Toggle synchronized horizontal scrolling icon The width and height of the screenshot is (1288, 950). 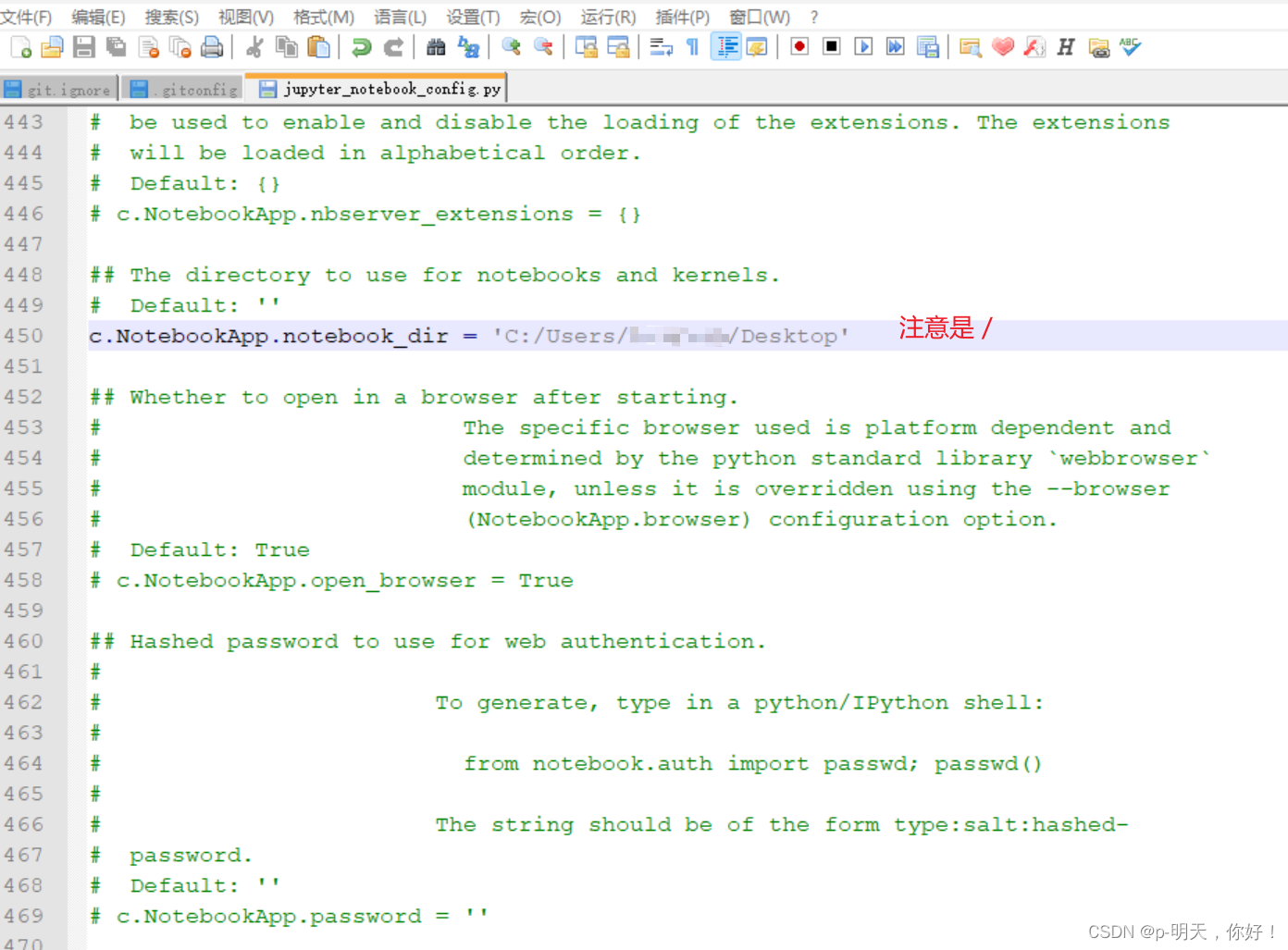coord(618,47)
